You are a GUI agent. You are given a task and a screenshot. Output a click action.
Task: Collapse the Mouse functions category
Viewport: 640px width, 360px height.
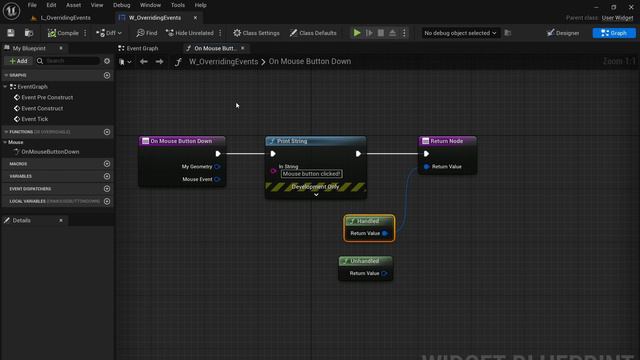click(5, 142)
